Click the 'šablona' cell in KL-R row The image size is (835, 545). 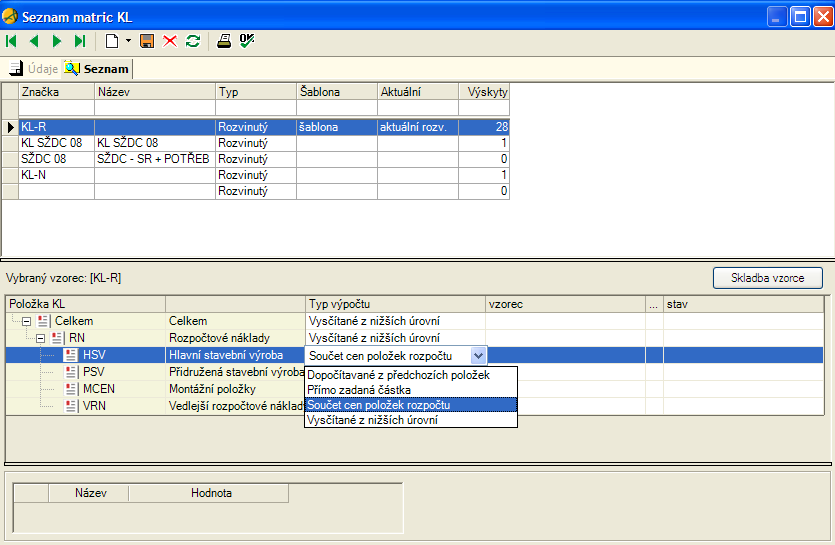pos(337,127)
